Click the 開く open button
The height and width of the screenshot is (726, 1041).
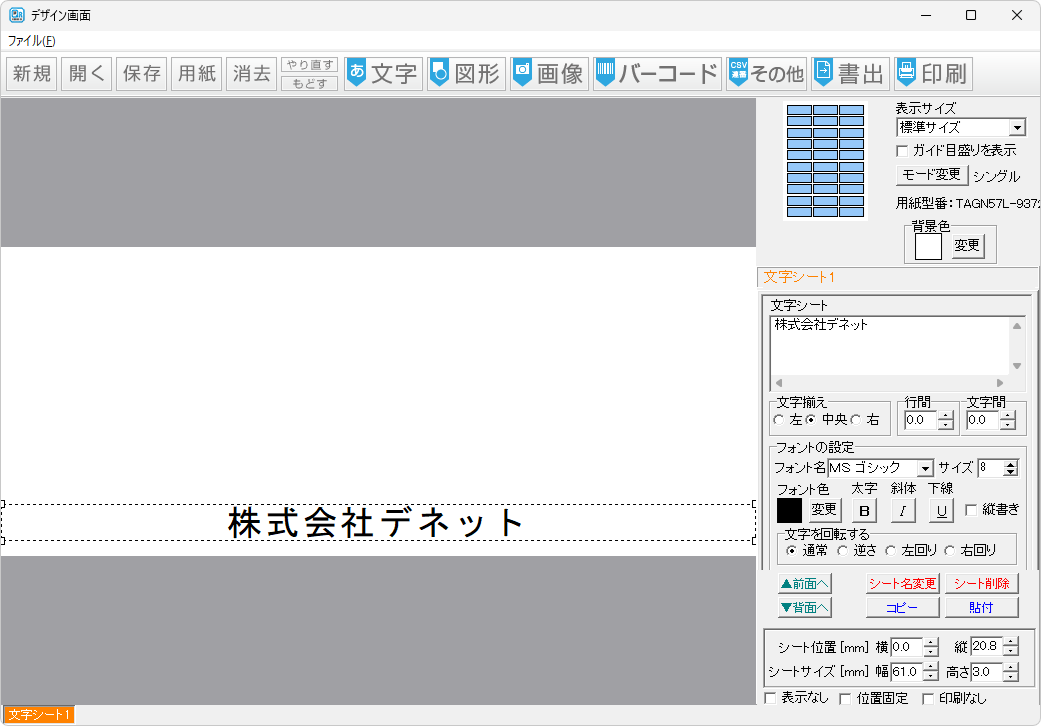click(x=87, y=73)
